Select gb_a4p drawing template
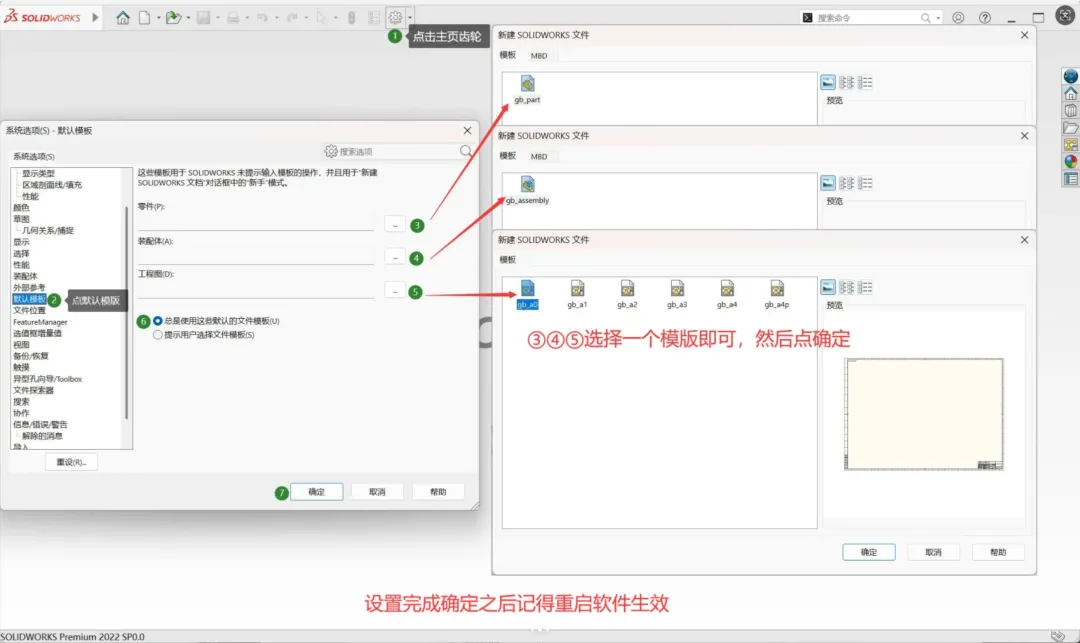 pos(777,294)
